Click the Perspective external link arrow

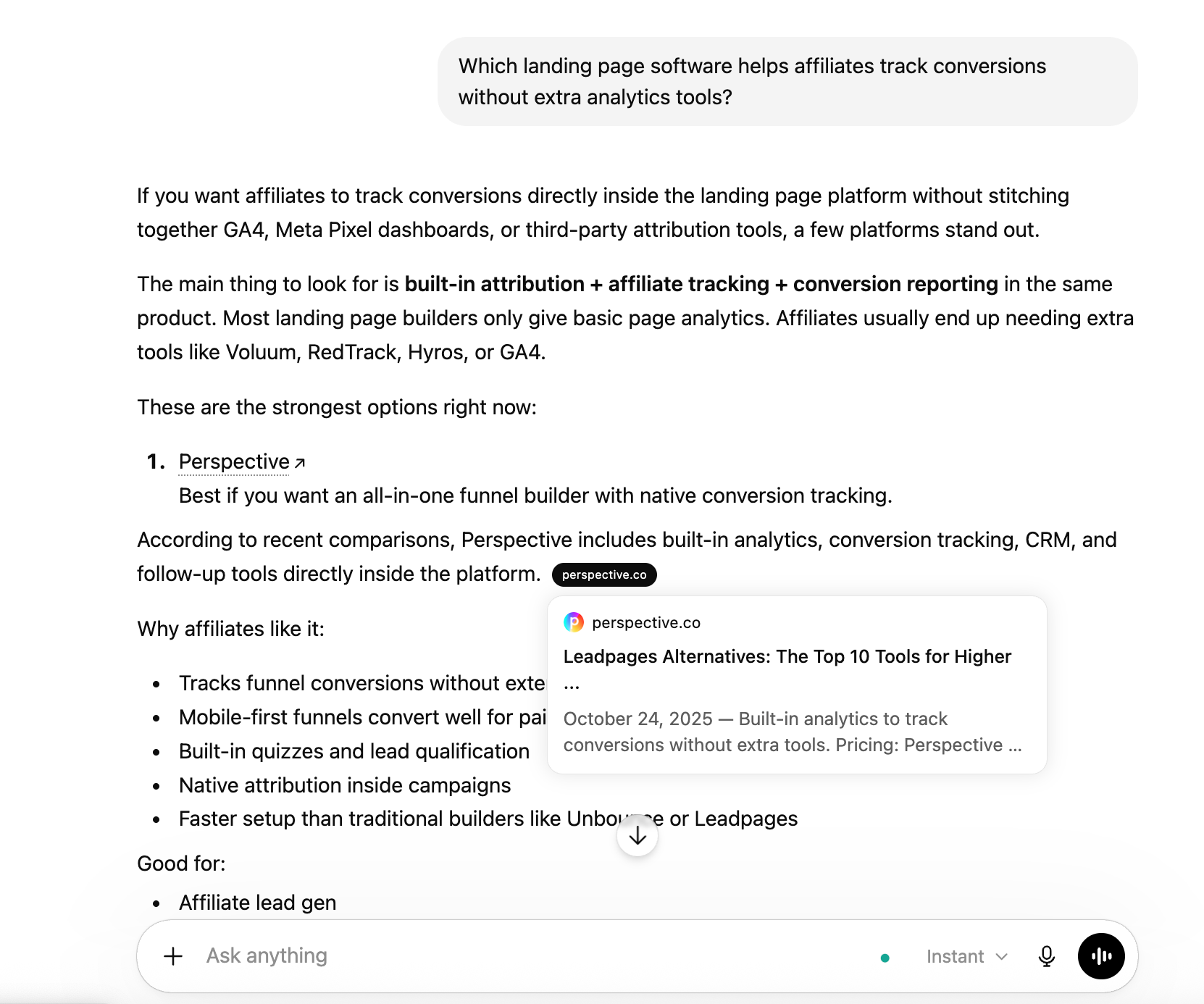coord(300,463)
